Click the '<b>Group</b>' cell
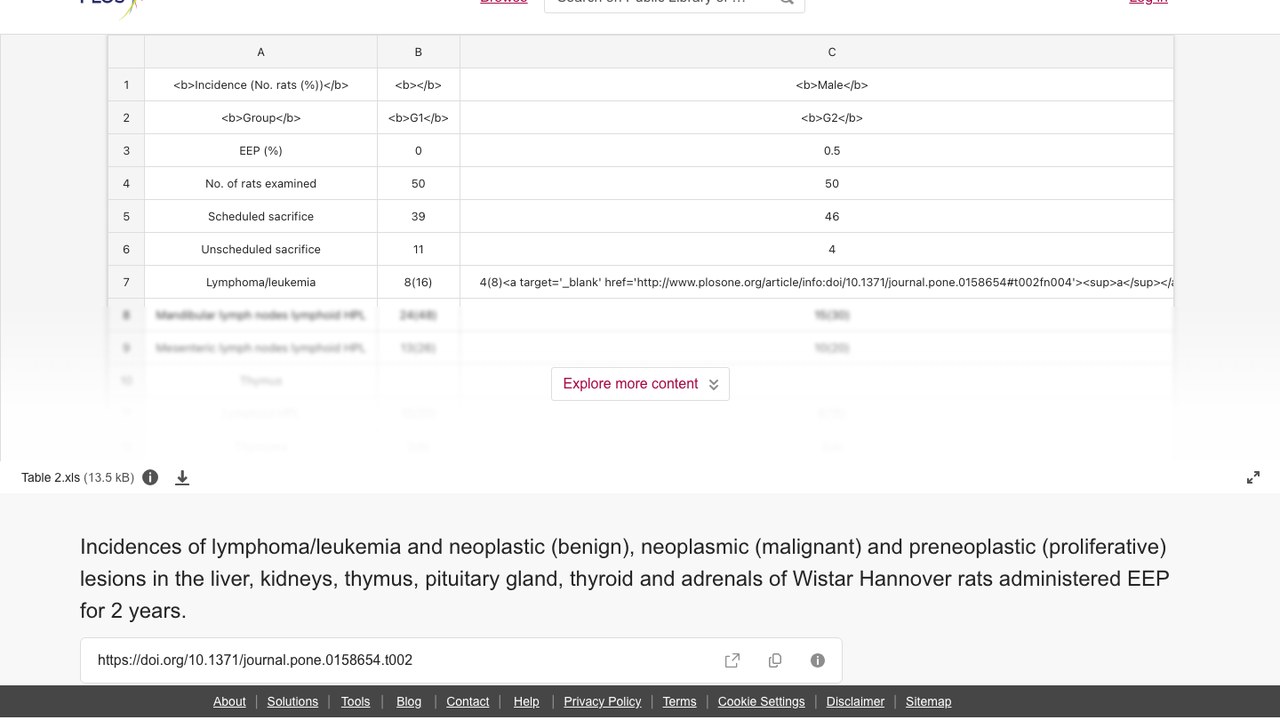This screenshot has width=1280, height=720. (261, 118)
